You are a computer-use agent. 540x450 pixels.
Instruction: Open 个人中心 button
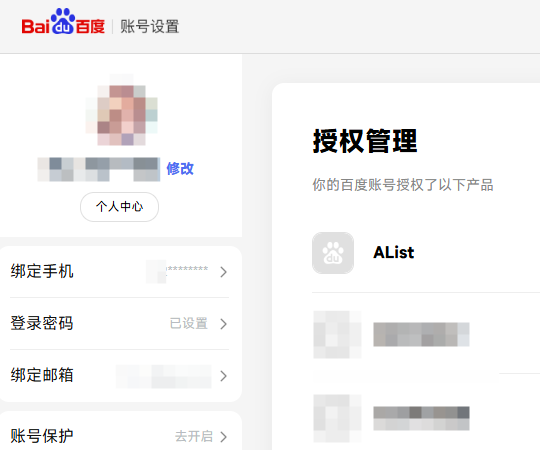pyautogui.click(x=120, y=207)
